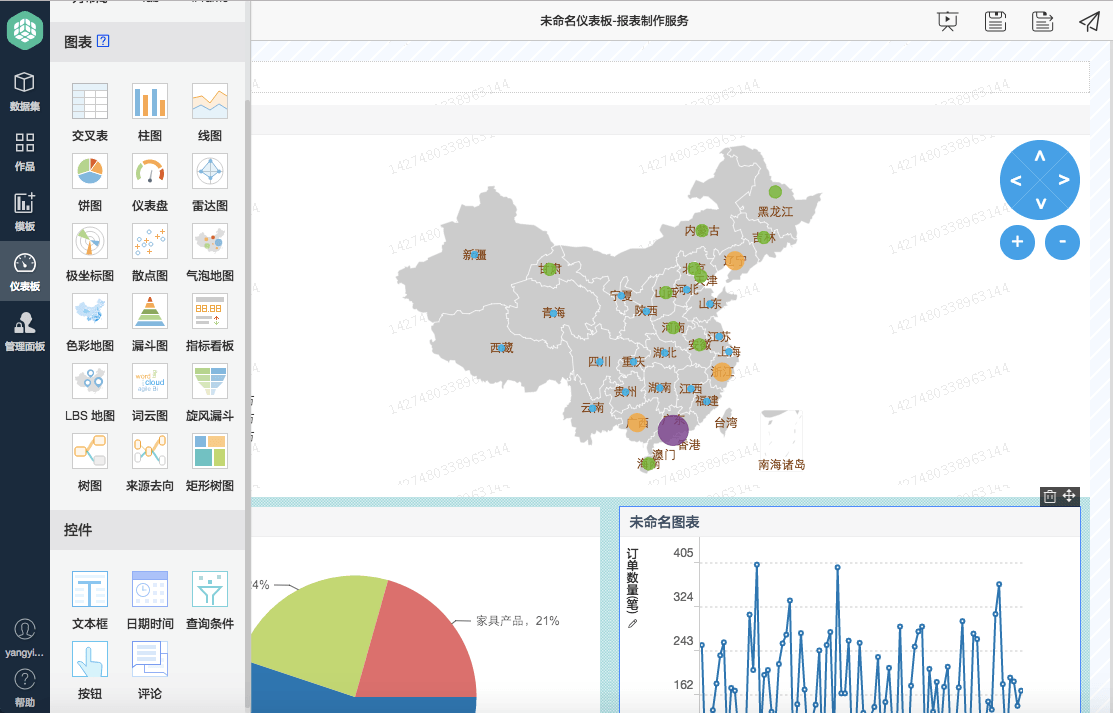Add a 文本框 text box control
1113x713 pixels.
(x=89, y=589)
